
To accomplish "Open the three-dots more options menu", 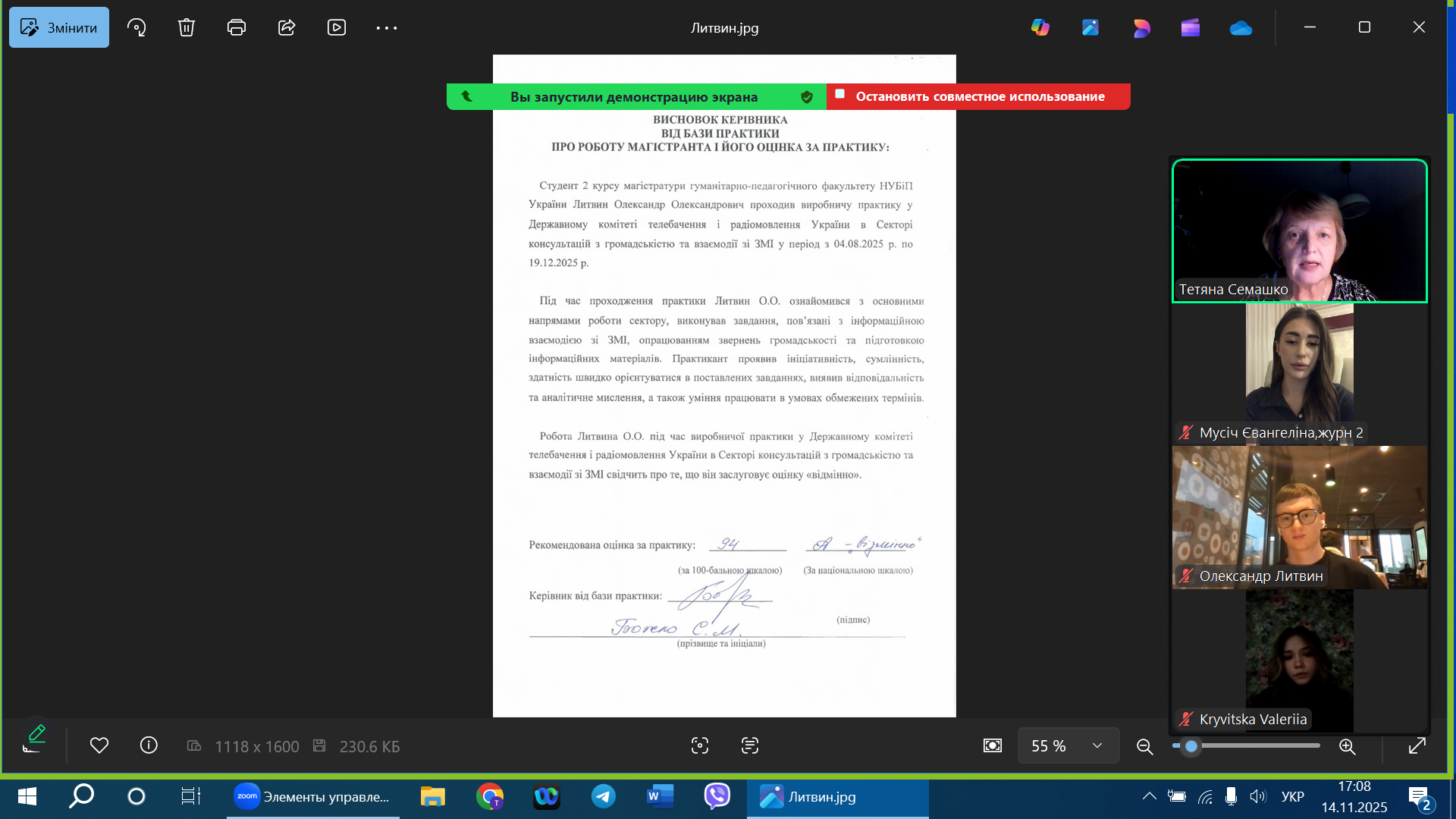I will pos(387,28).
